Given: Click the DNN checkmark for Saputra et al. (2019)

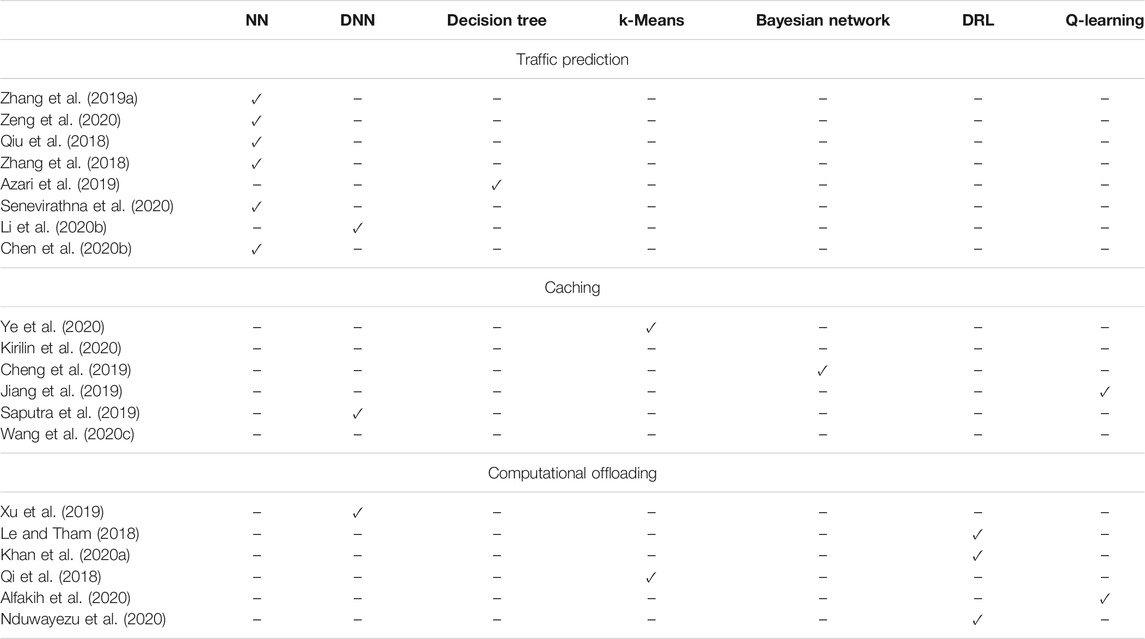Looking at the screenshot, I should coord(358,413).
